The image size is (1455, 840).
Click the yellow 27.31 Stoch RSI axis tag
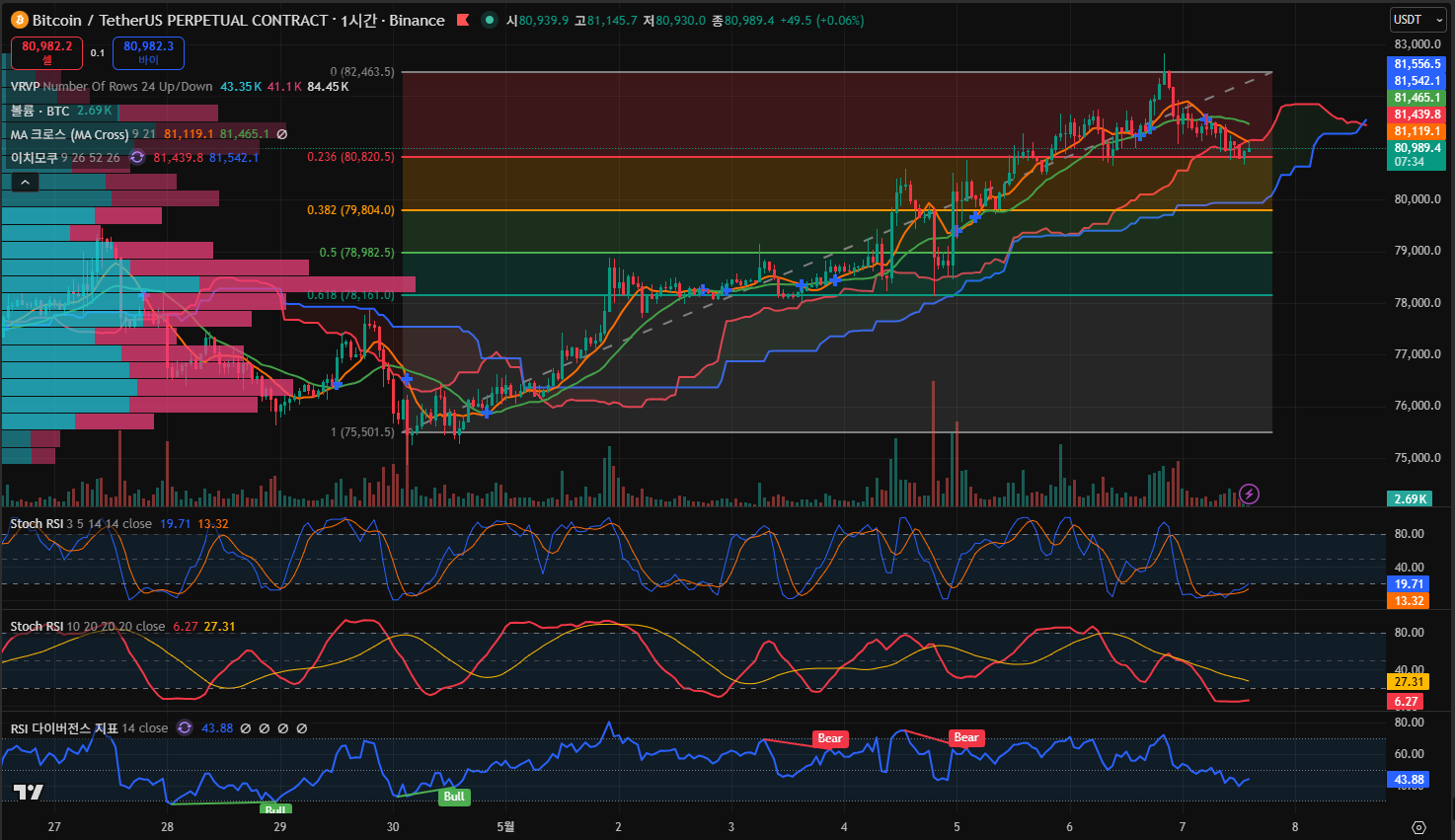(x=1409, y=681)
